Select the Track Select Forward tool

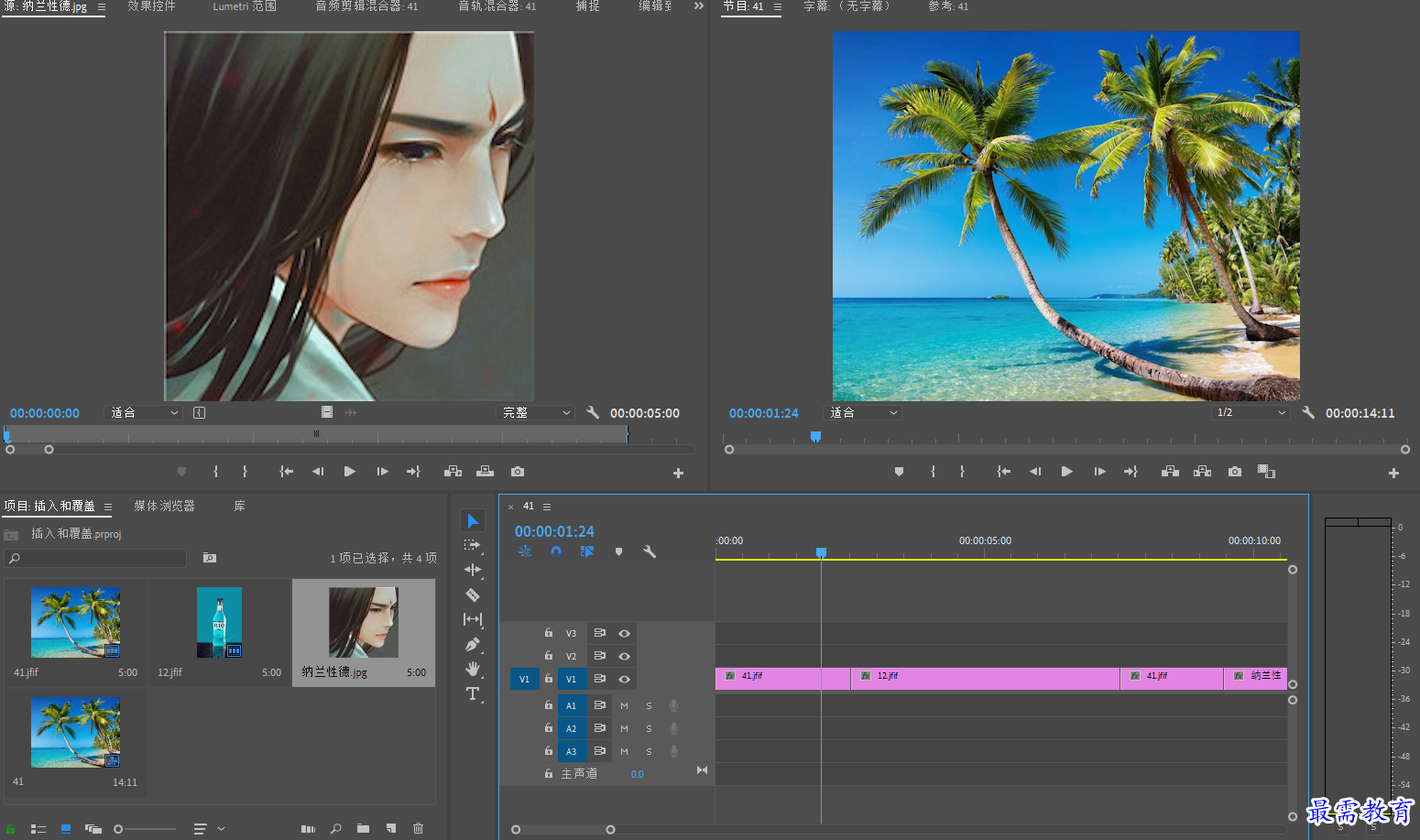pyautogui.click(x=473, y=545)
